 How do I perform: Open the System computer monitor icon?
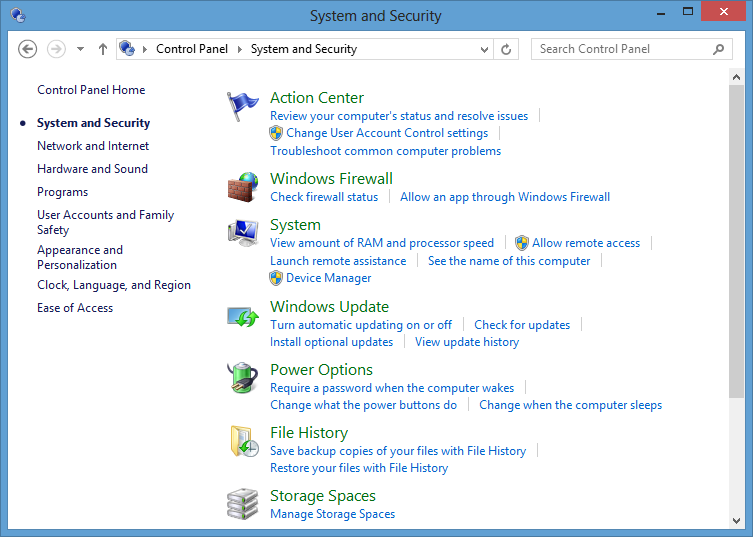(x=243, y=233)
